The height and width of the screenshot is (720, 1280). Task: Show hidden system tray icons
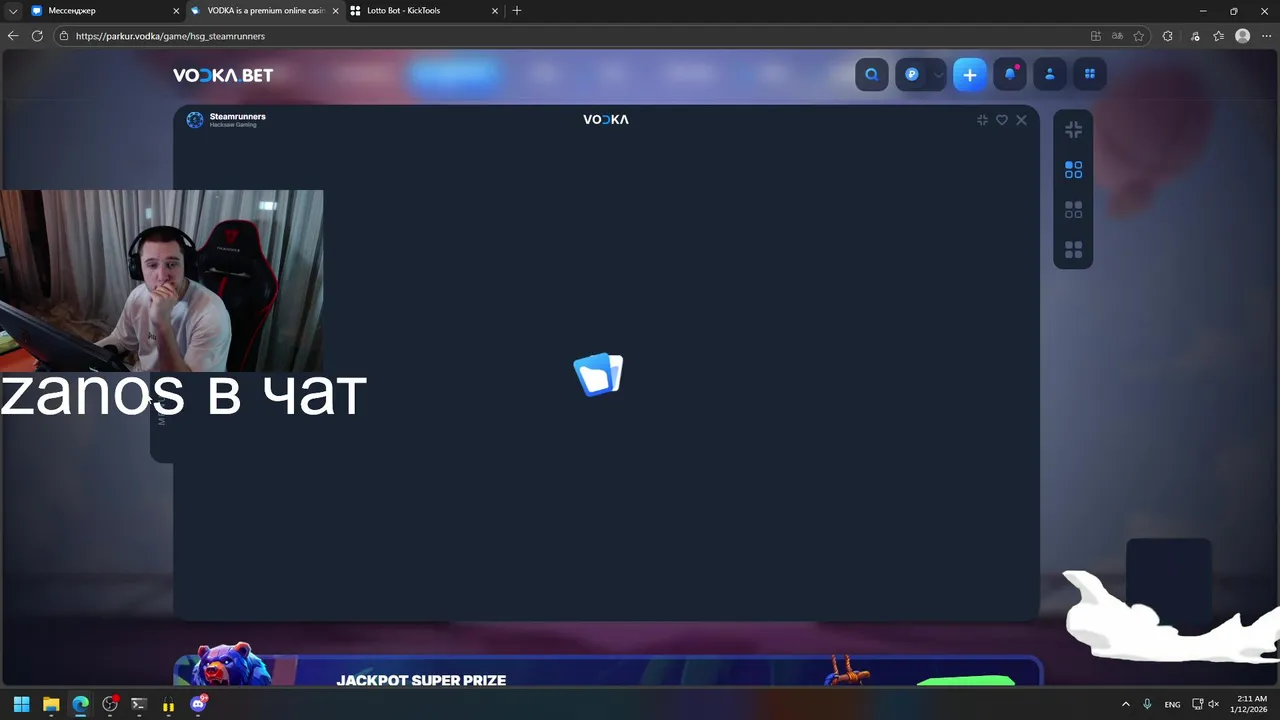coord(1125,704)
